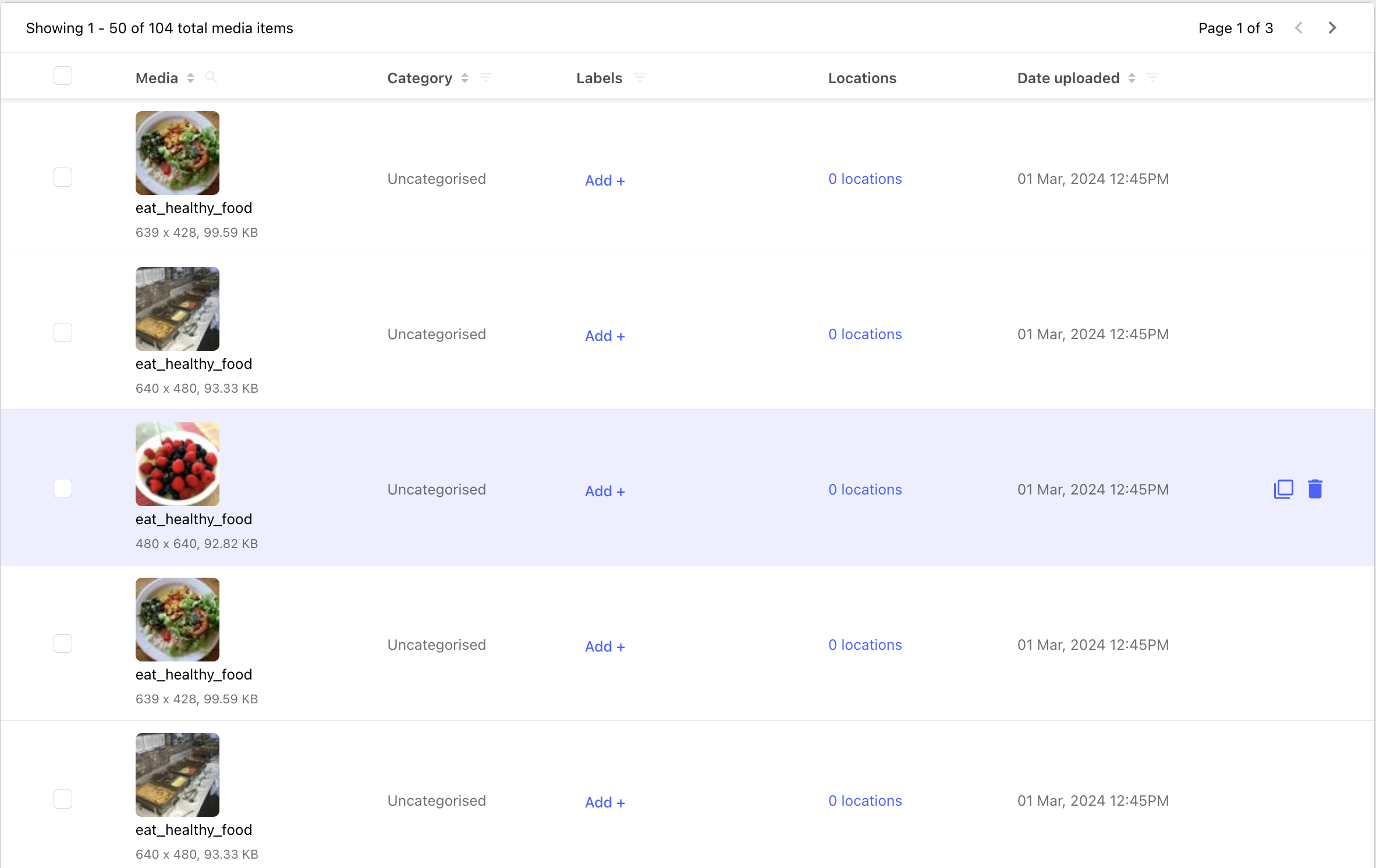
Task: Select the first buffet trays row checkbox
Action: (63, 333)
